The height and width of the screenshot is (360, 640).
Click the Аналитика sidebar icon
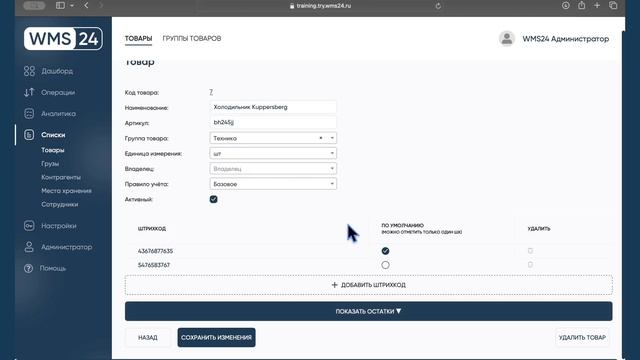29,113
